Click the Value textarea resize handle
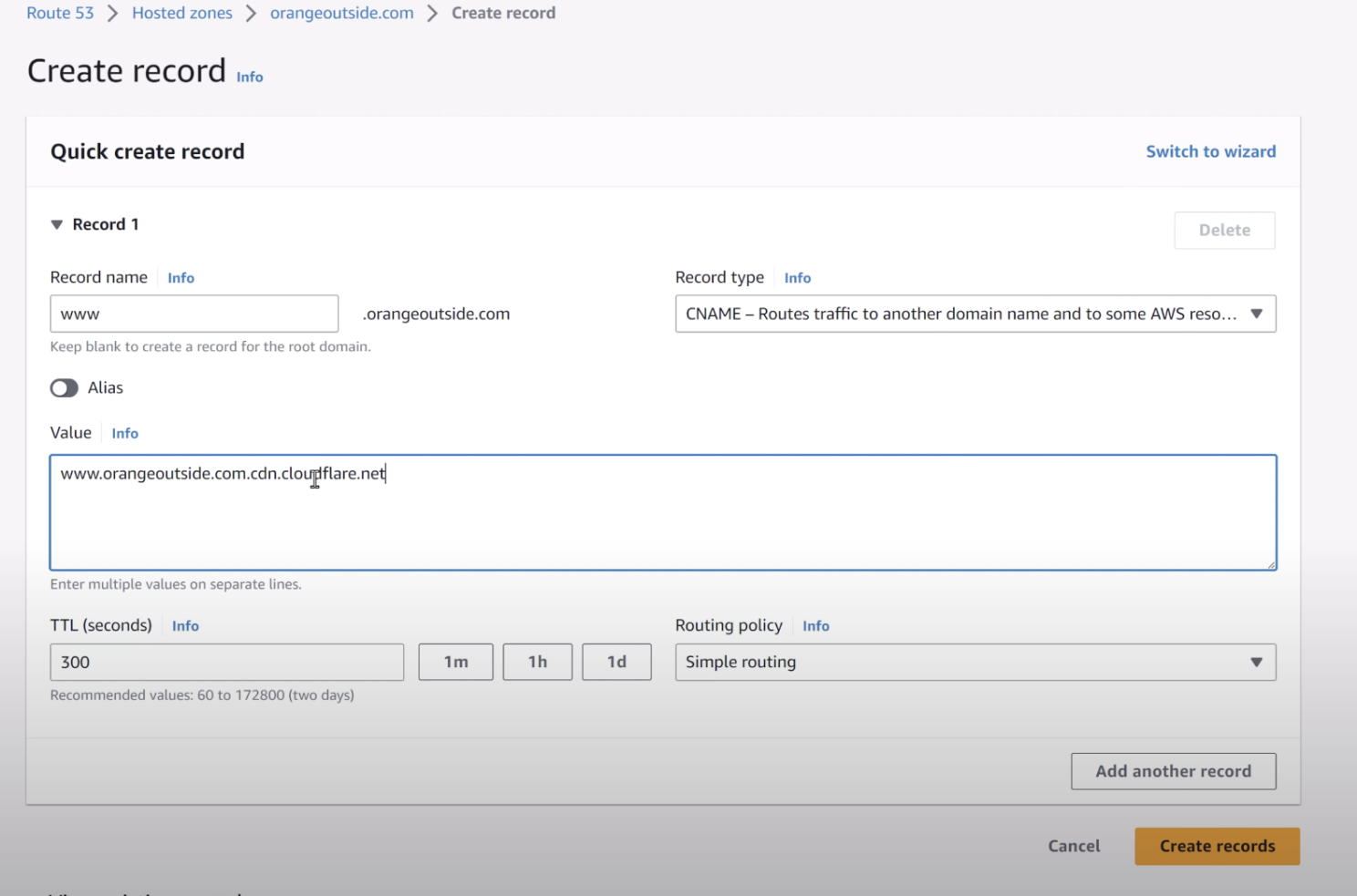Image resolution: width=1357 pixels, height=896 pixels. [1270, 564]
